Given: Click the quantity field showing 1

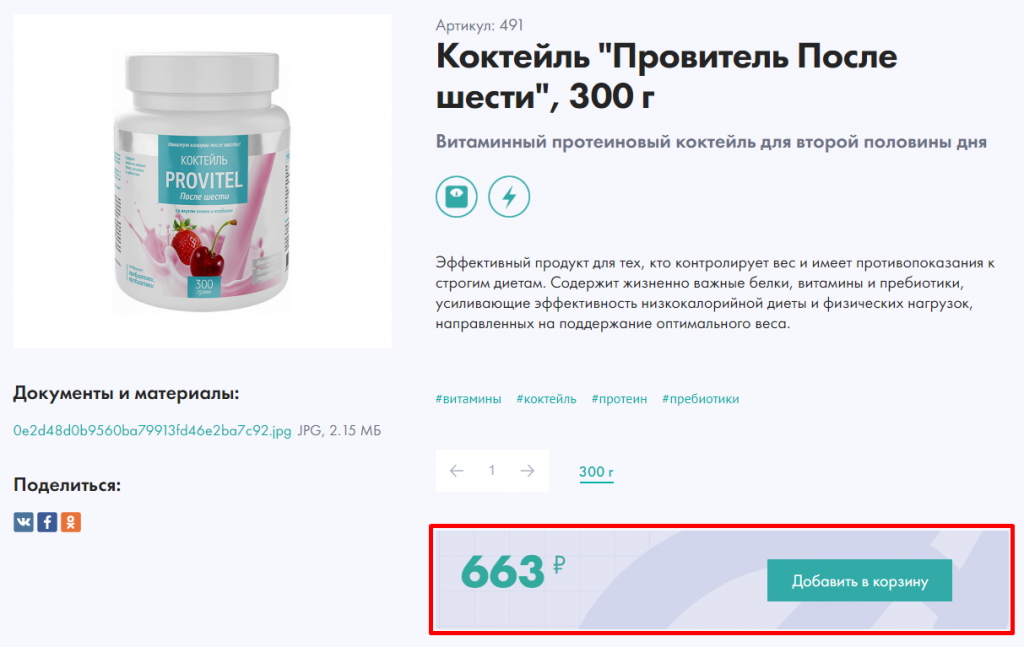Looking at the screenshot, I should pos(492,470).
